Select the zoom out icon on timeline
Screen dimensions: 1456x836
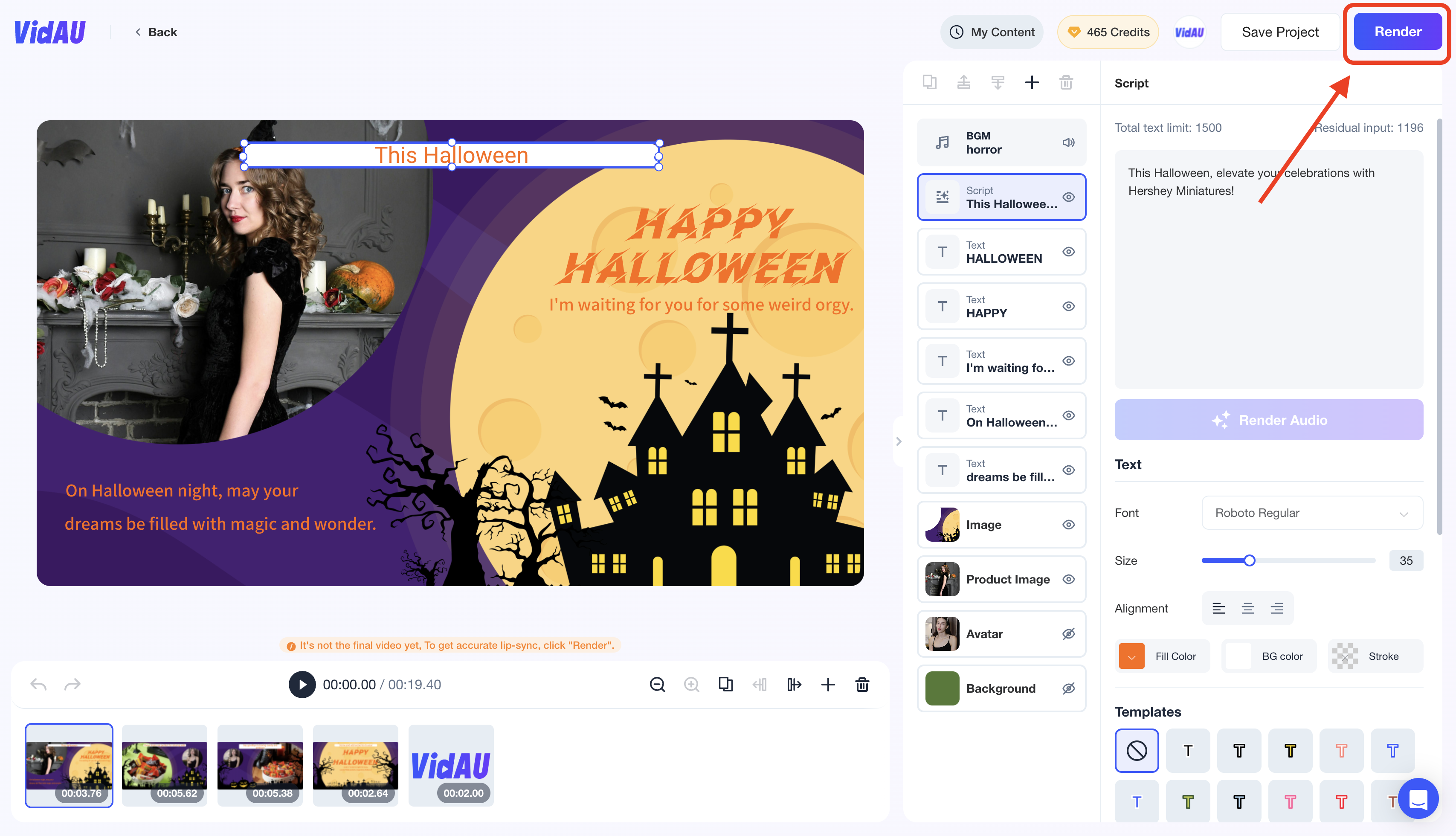[657, 684]
